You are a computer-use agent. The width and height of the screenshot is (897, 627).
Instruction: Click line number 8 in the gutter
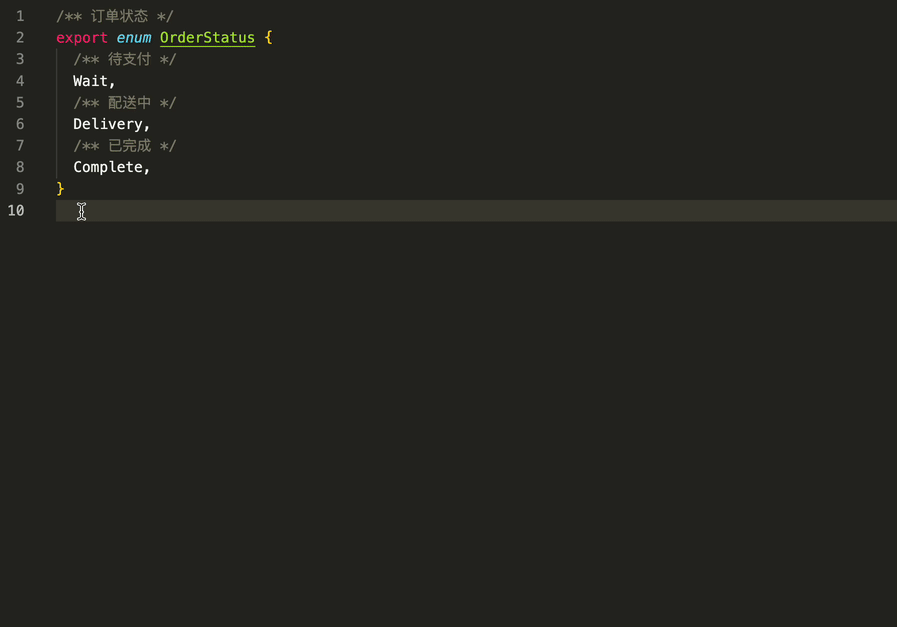(20, 167)
